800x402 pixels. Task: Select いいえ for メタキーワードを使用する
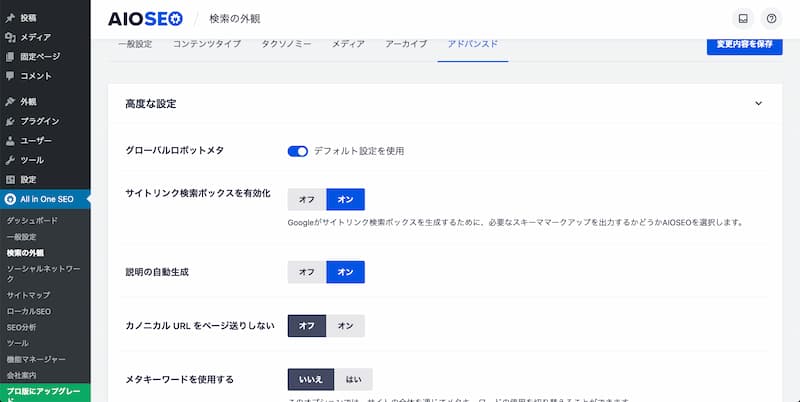tap(311, 380)
